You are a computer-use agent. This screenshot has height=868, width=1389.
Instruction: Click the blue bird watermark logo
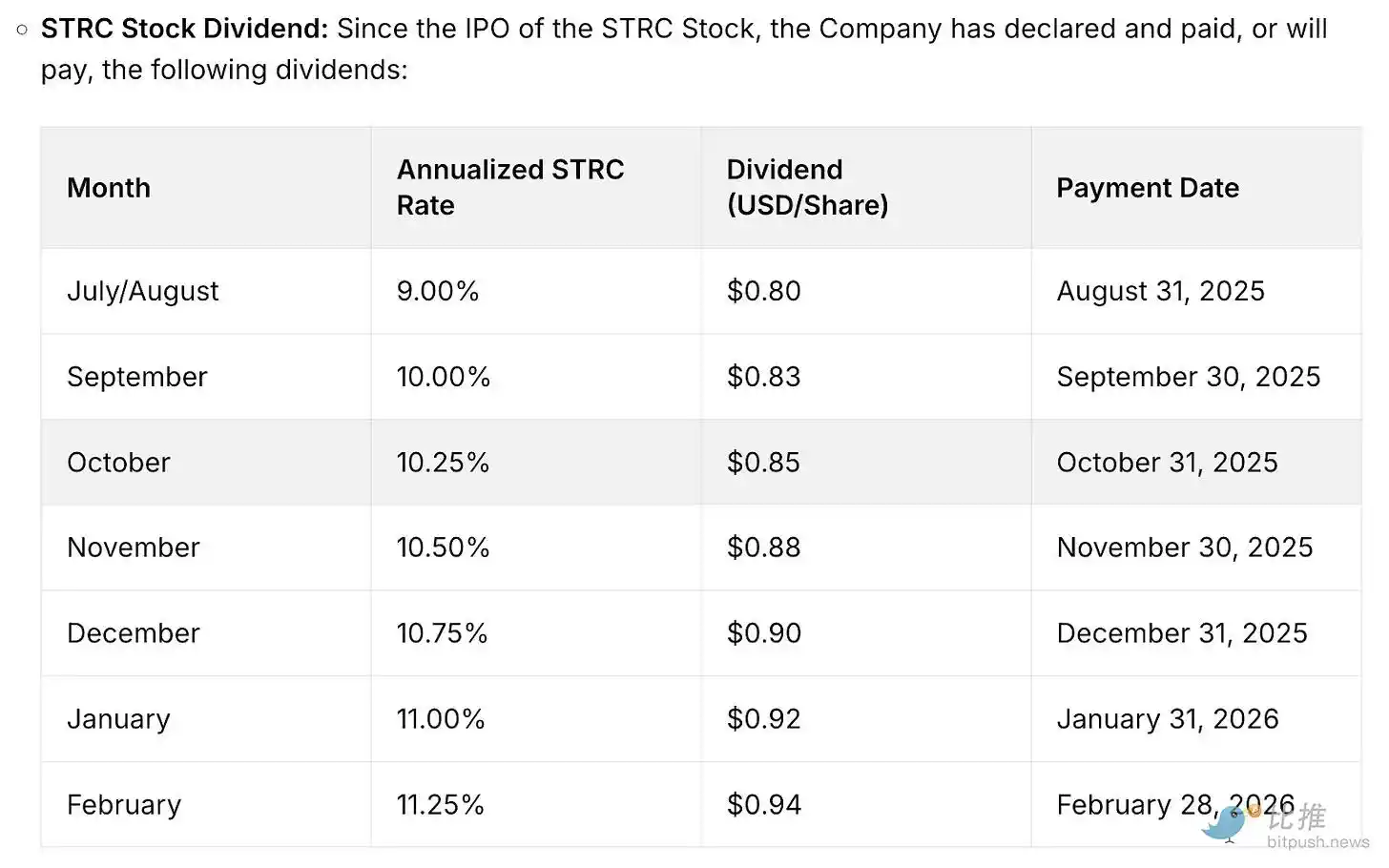coord(1226,824)
